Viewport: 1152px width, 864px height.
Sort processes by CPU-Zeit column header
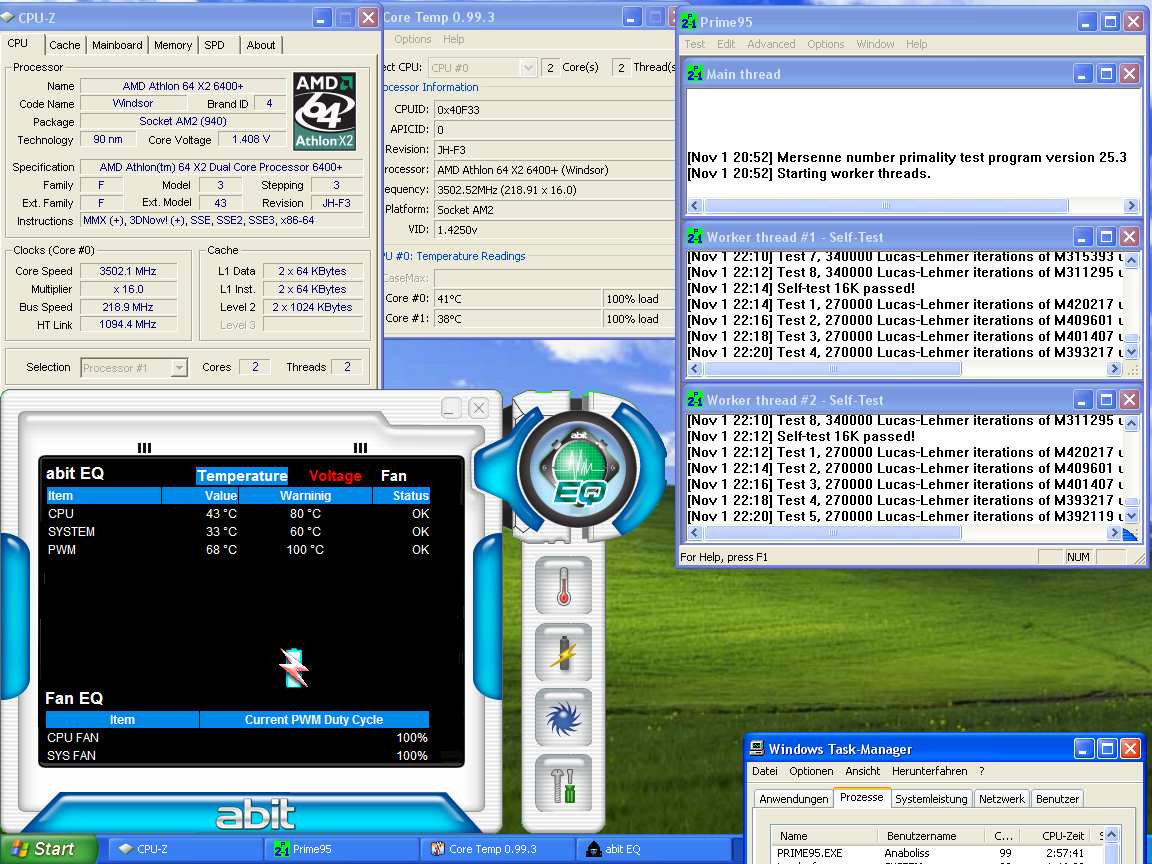(1056, 835)
